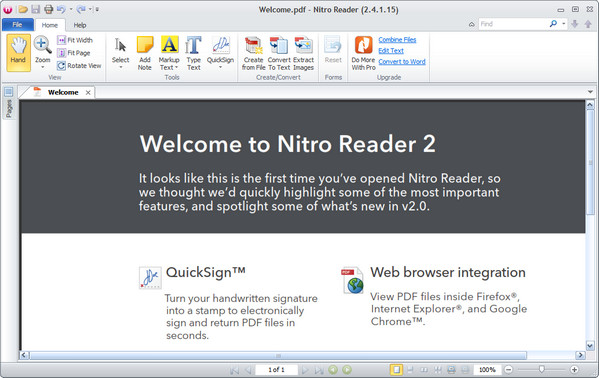Image resolution: width=599 pixels, height=378 pixels.
Task: Go to the previous page
Action: 248,370
